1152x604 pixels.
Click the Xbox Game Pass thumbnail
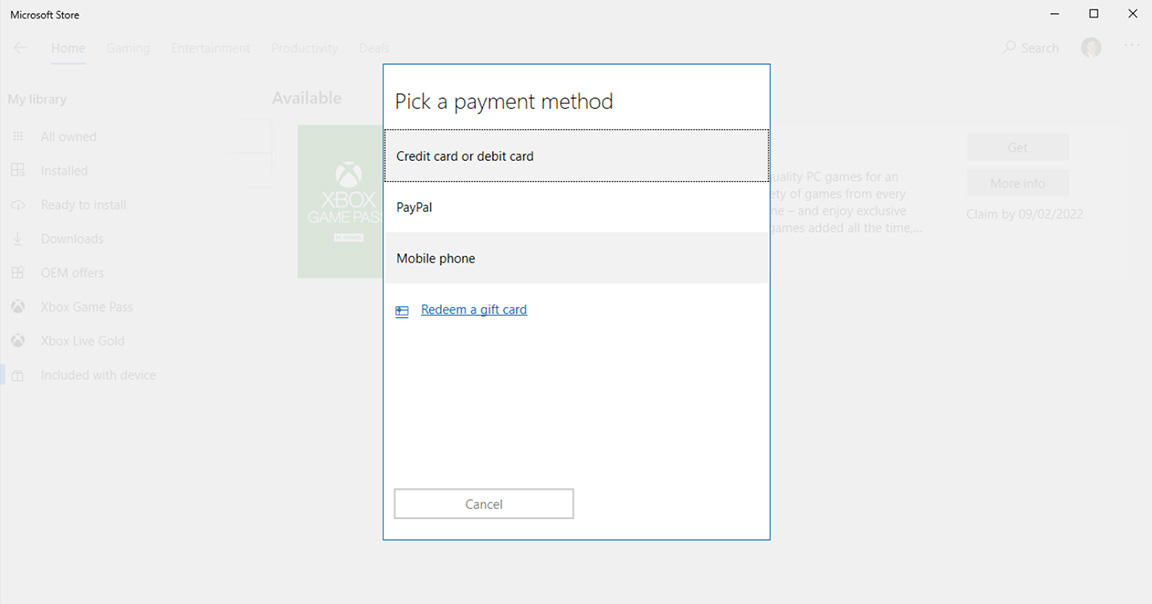pyautogui.click(x=340, y=202)
